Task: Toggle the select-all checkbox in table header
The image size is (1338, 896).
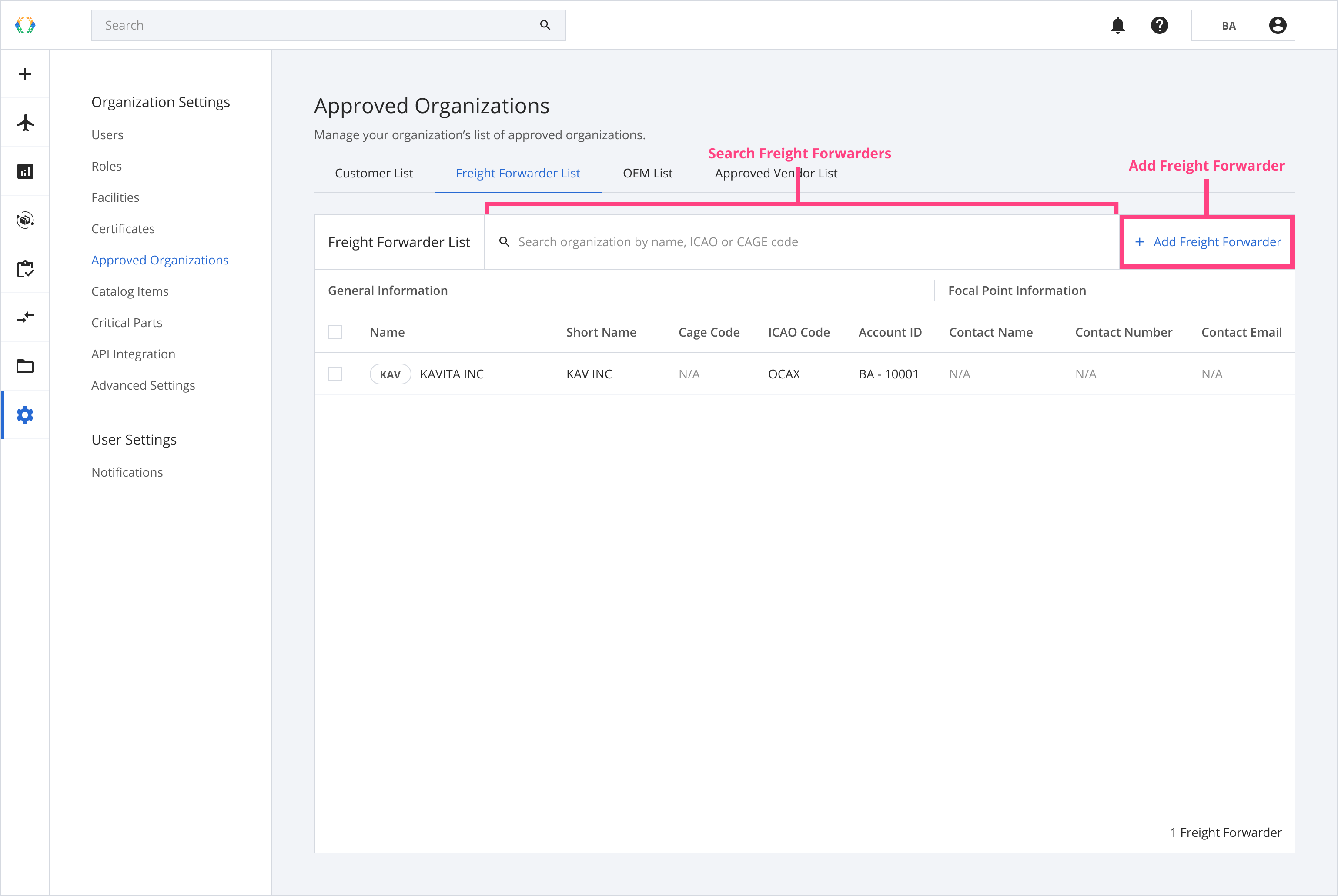Action: [x=335, y=332]
